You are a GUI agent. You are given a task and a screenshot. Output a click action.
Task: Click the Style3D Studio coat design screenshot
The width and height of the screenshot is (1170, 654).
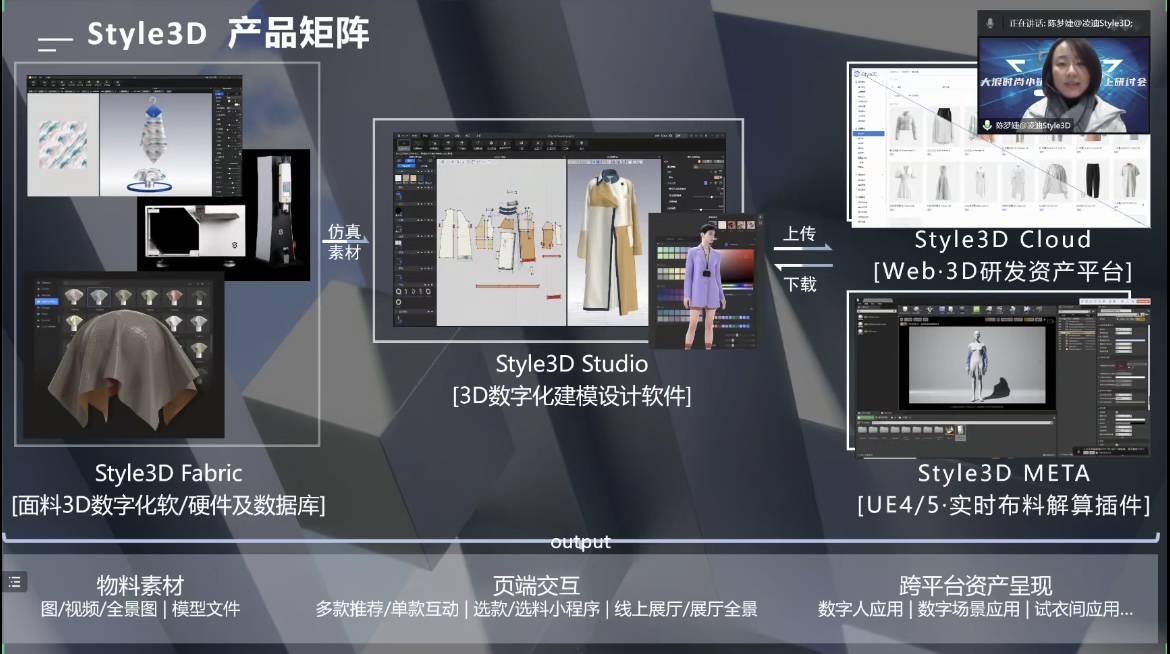tap(559, 230)
